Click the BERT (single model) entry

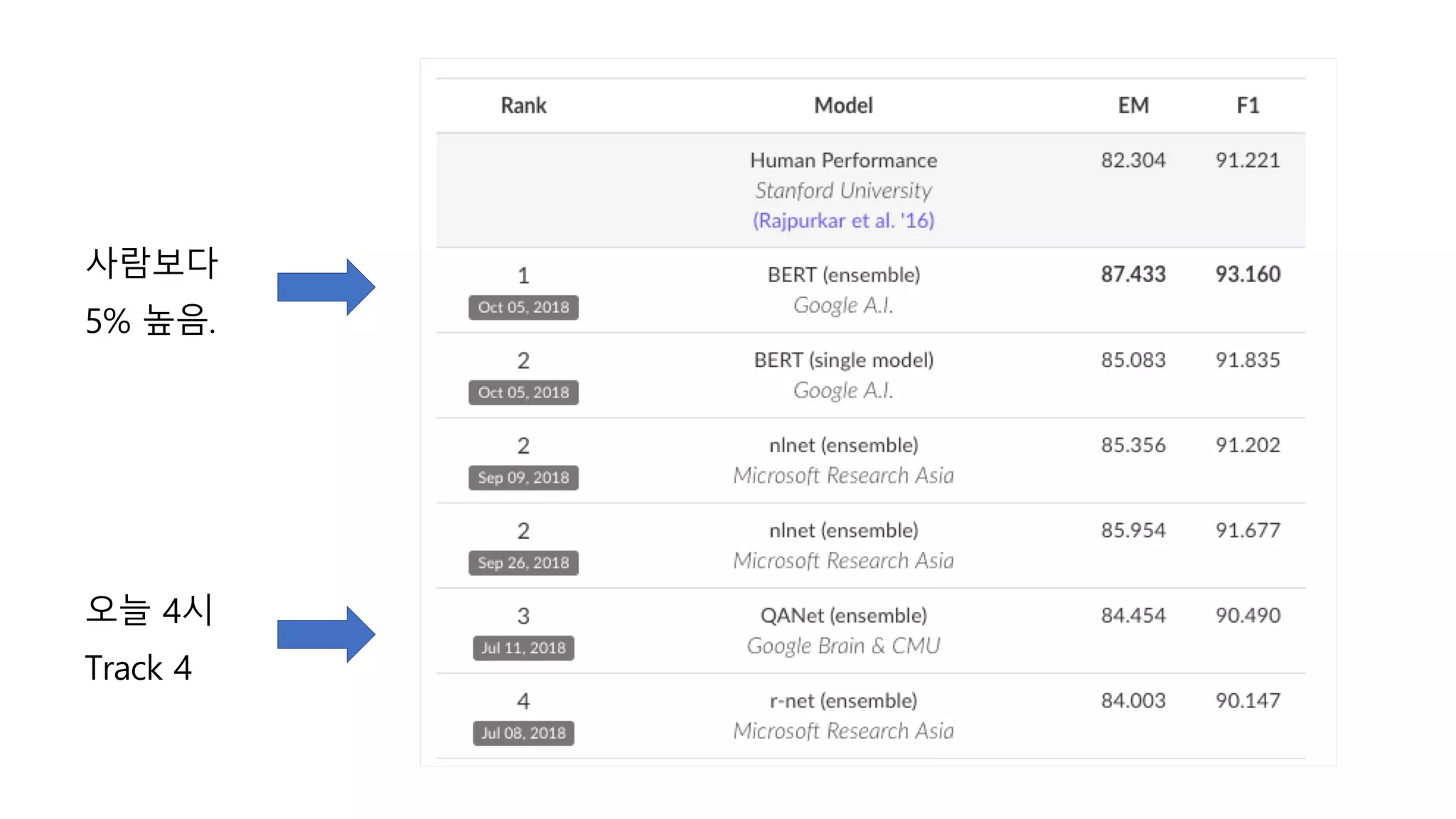[843, 360]
